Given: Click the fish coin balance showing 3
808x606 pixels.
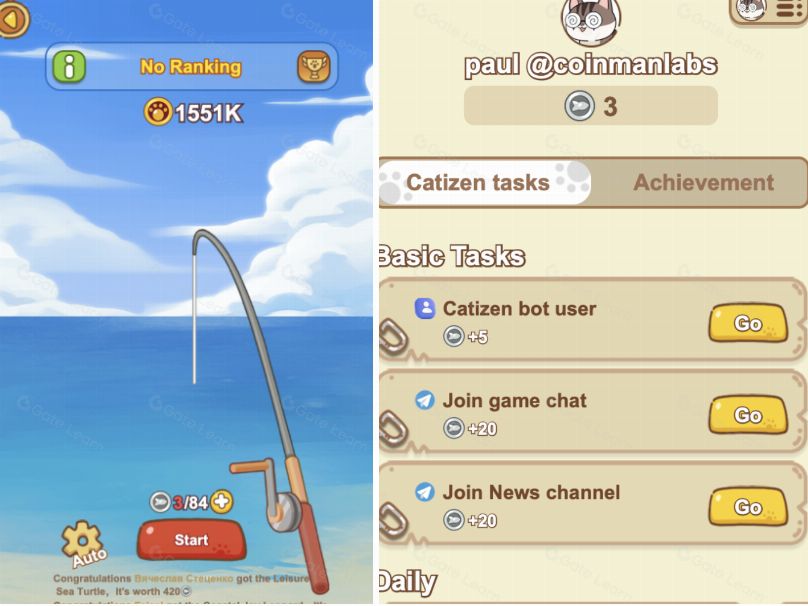Looking at the screenshot, I should (591, 106).
